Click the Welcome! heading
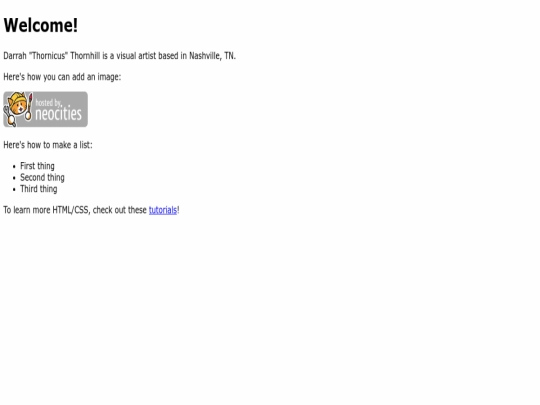Screen dimensions: 540x405 (x=41, y=25)
